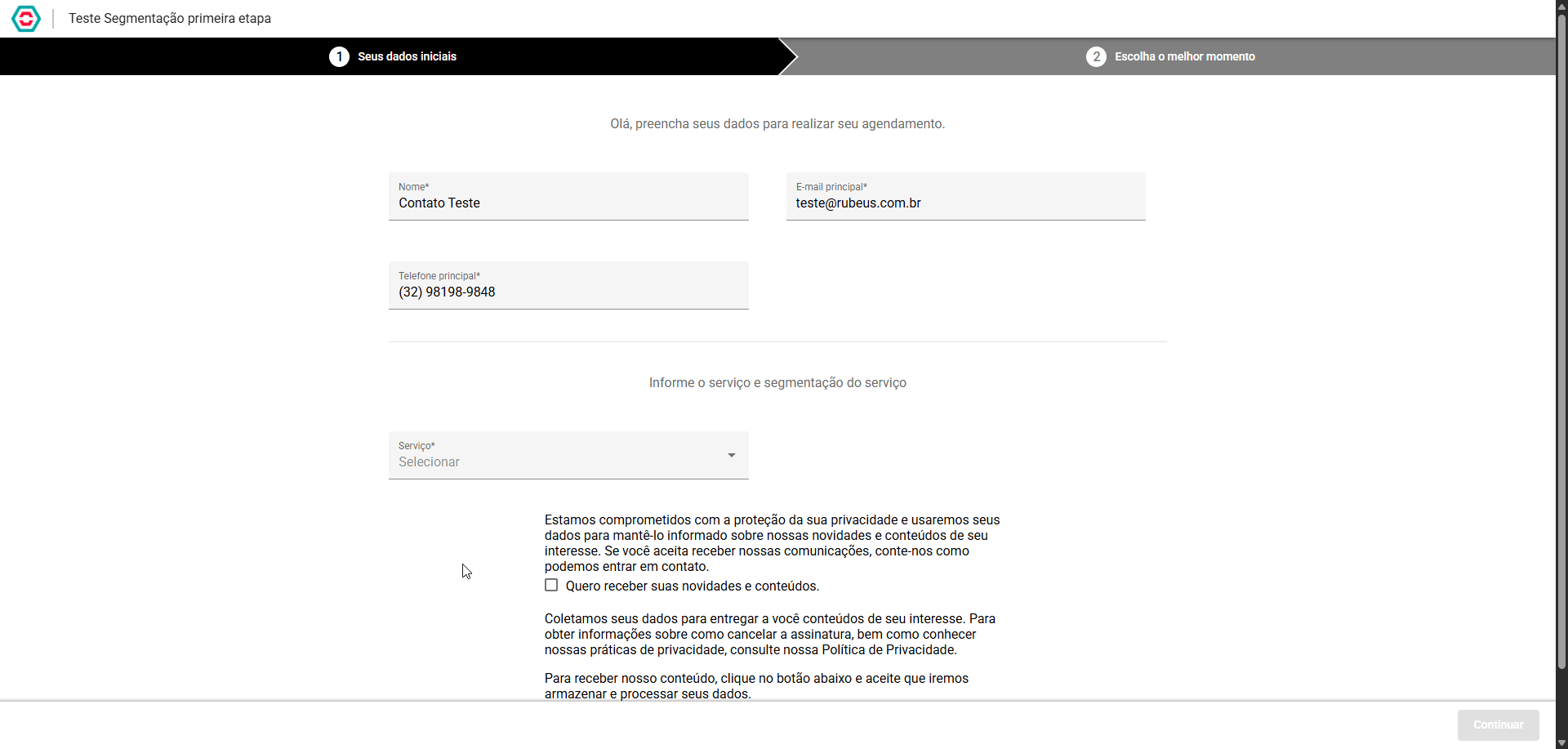The width and height of the screenshot is (1568, 749).
Task: Click the scrollbar down arrow
Action: tap(1561, 742)
